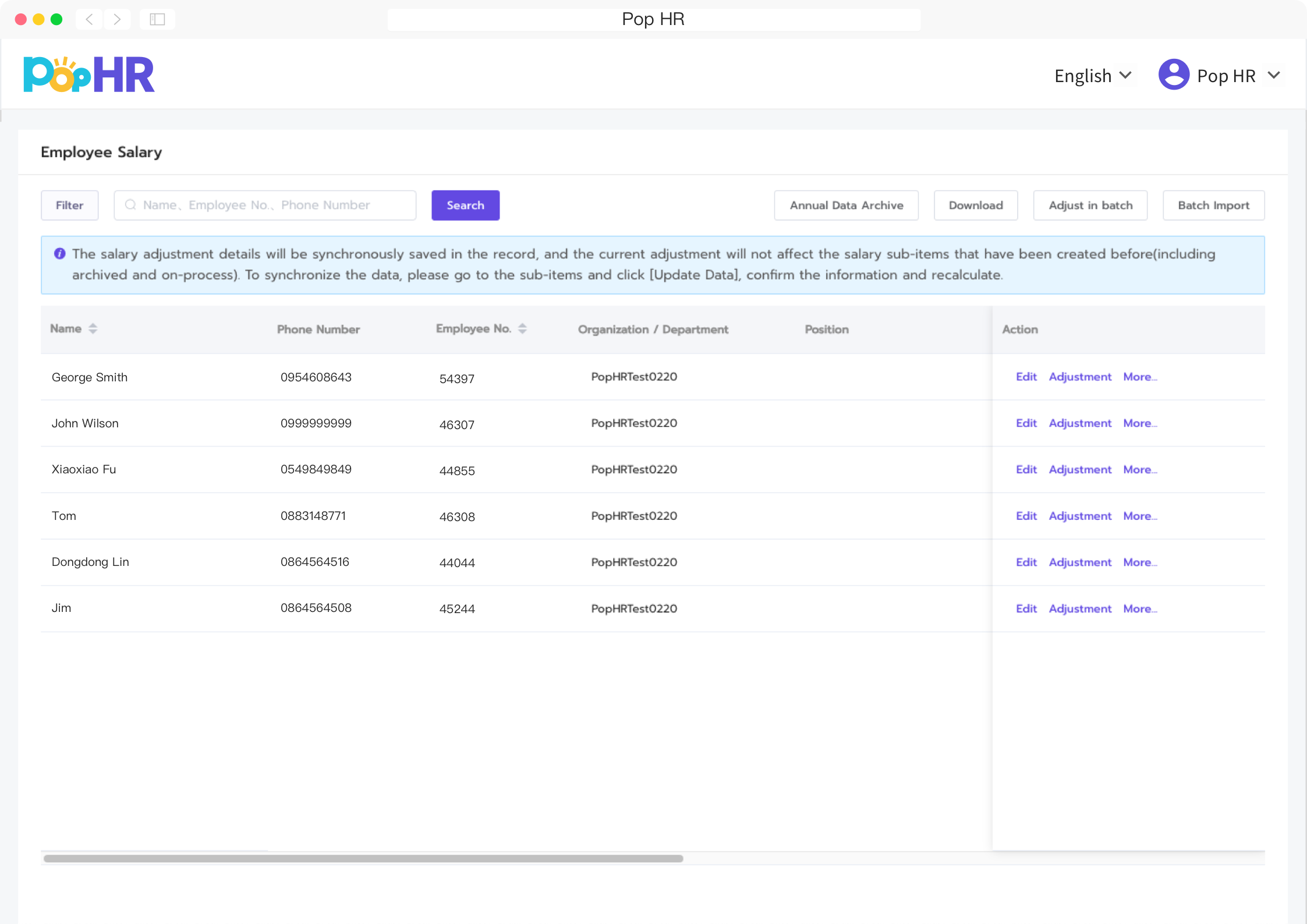
Task: Open Annual Data Archive
Action: [846, 205]
